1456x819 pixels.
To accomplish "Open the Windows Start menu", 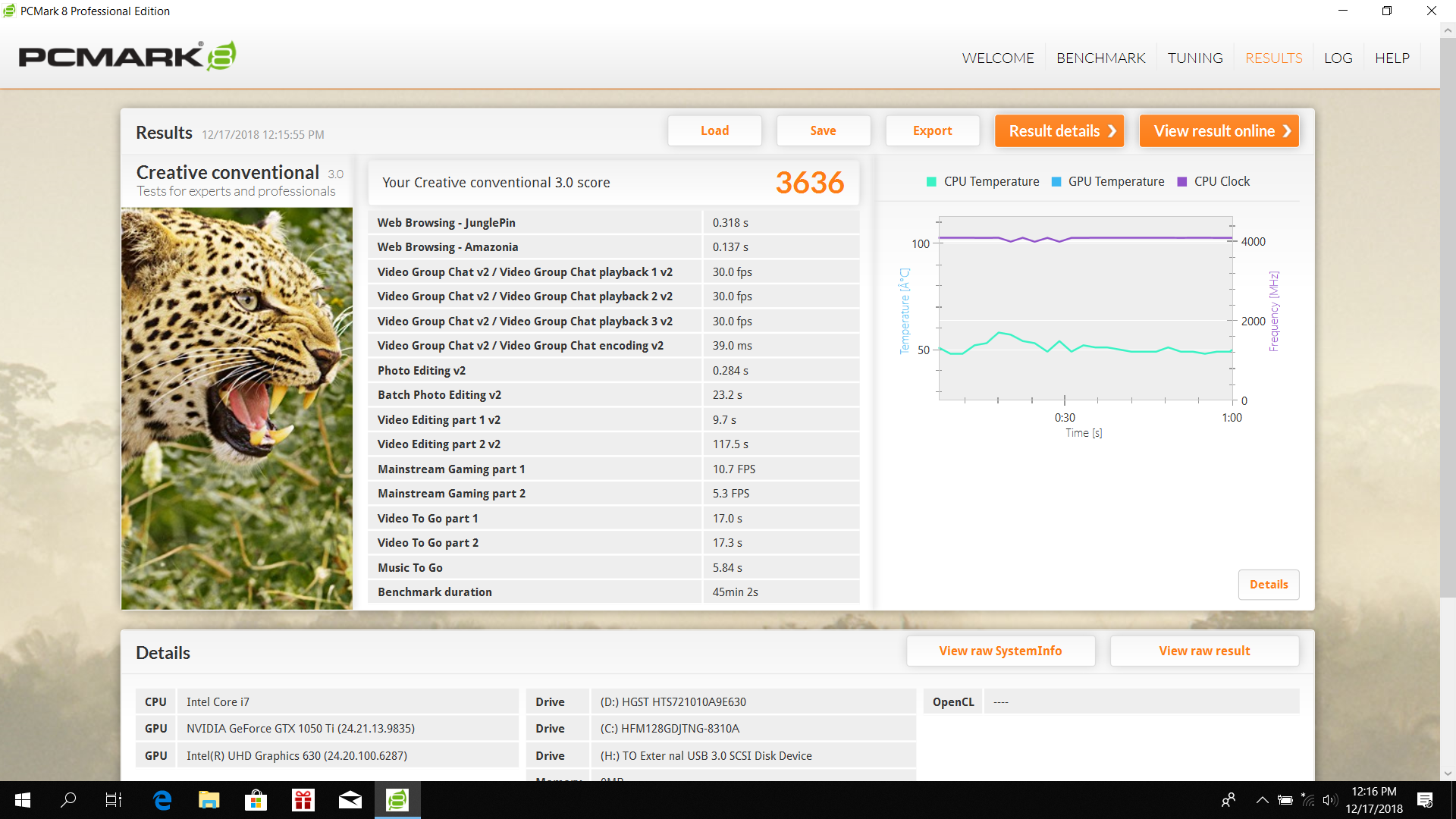I will [x=23, y=800].
